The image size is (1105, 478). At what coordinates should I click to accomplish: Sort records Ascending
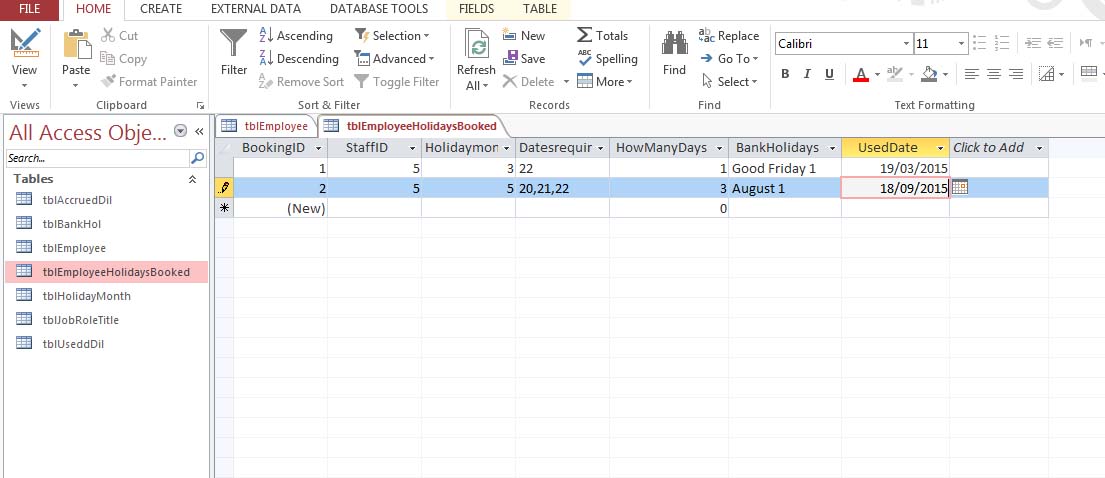(x=296, y=35)
